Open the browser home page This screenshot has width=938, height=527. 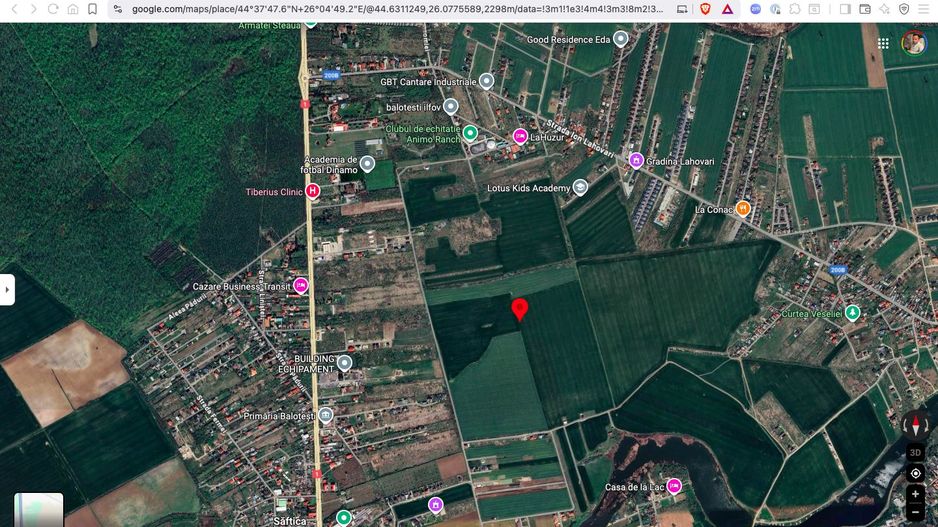pos(72,9)
